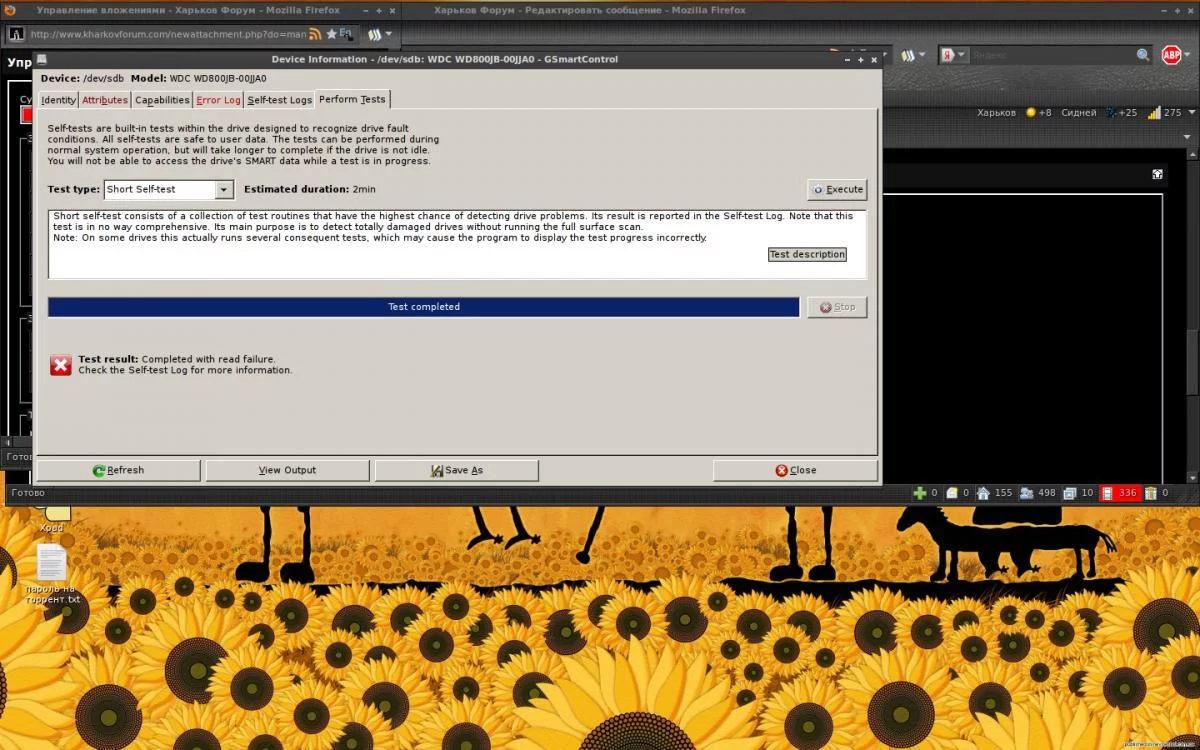Click the Firefox logo in the title bar
The width and height of the screenshot is (1200, 750).
pyautogui.click(x=9, y=10)
